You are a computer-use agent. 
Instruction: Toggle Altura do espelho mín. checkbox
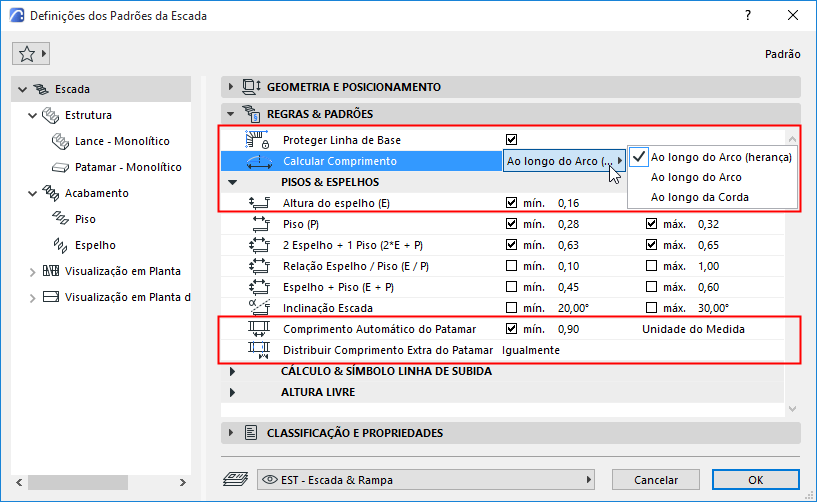[511, 203]
